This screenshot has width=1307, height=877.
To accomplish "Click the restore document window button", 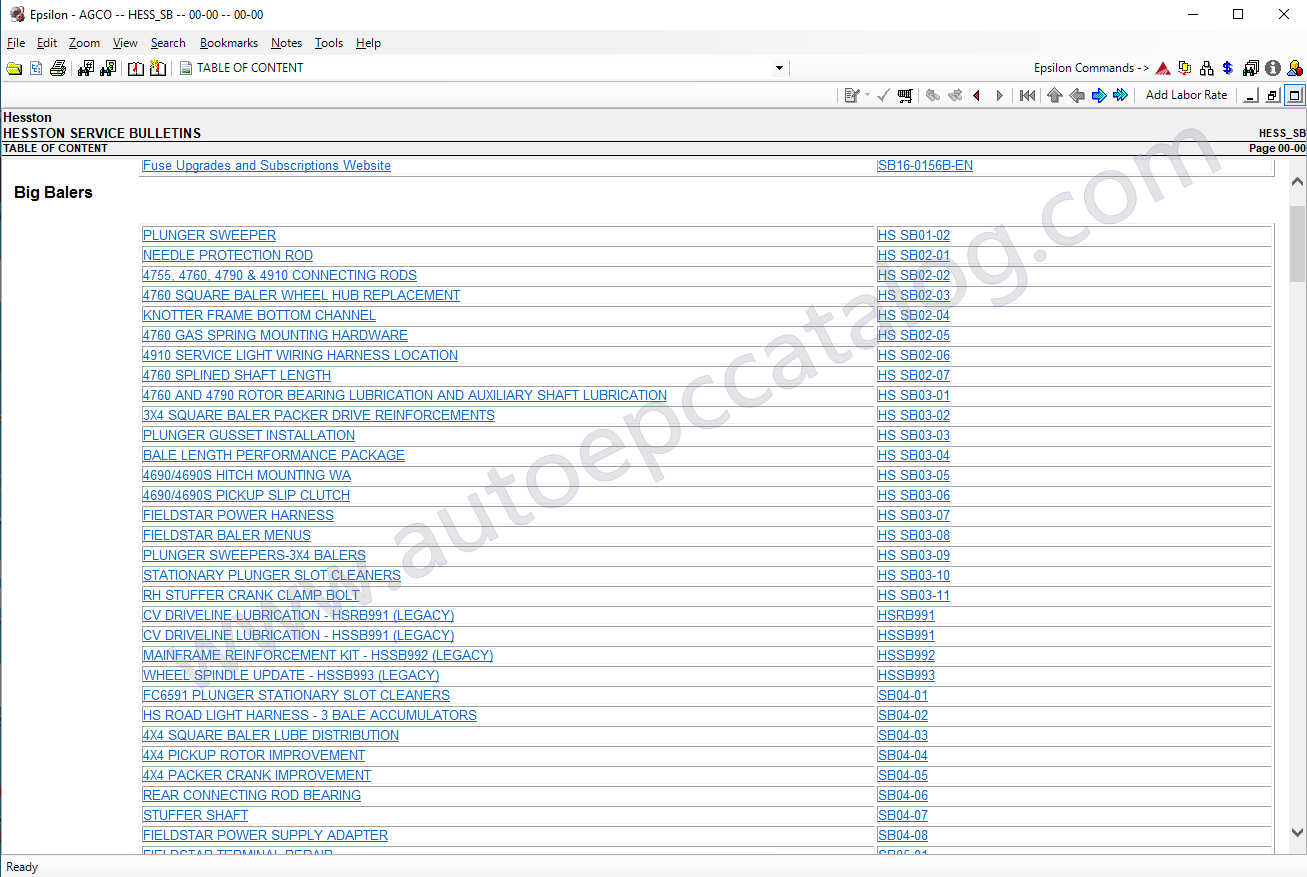I will [x=1272, y=95].
